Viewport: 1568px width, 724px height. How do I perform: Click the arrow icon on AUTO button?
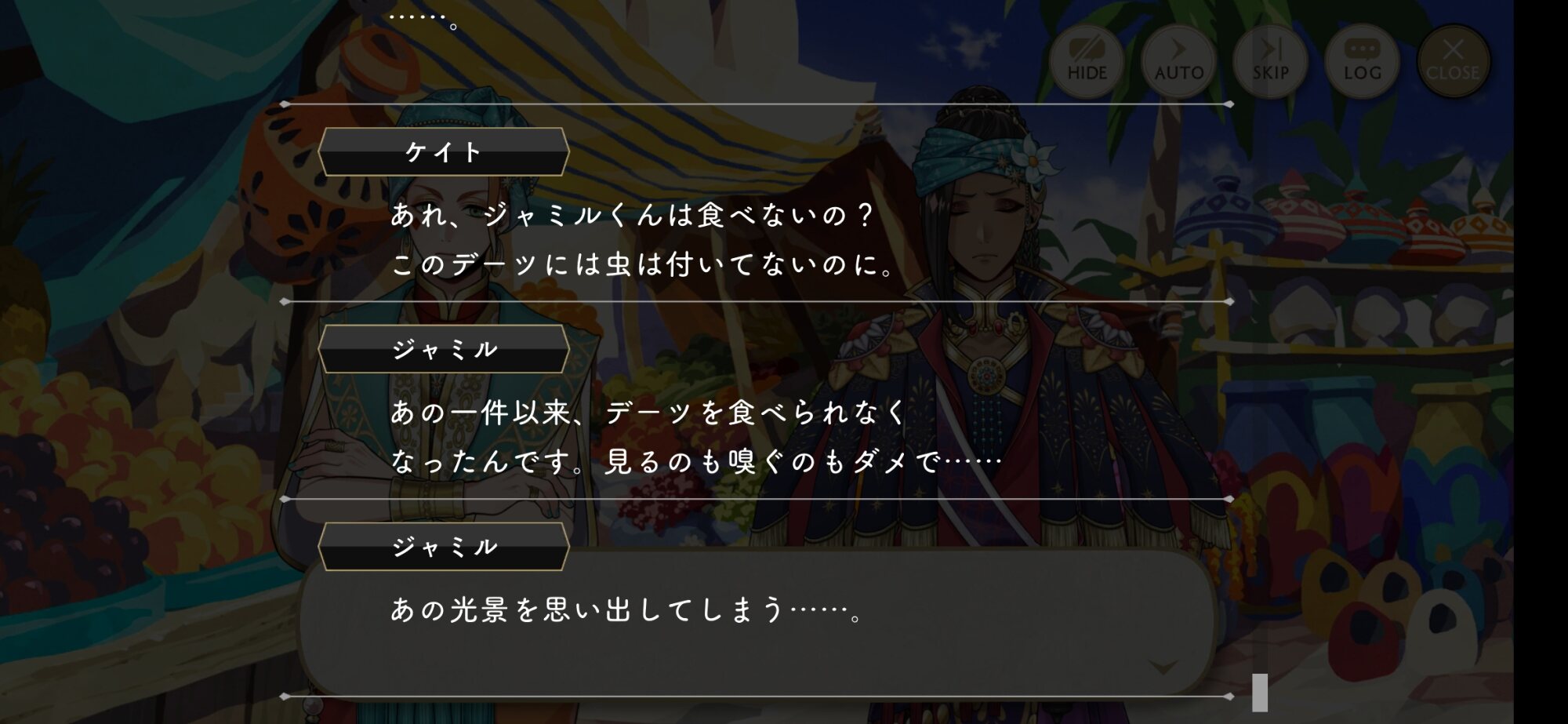pos(1178,49)
